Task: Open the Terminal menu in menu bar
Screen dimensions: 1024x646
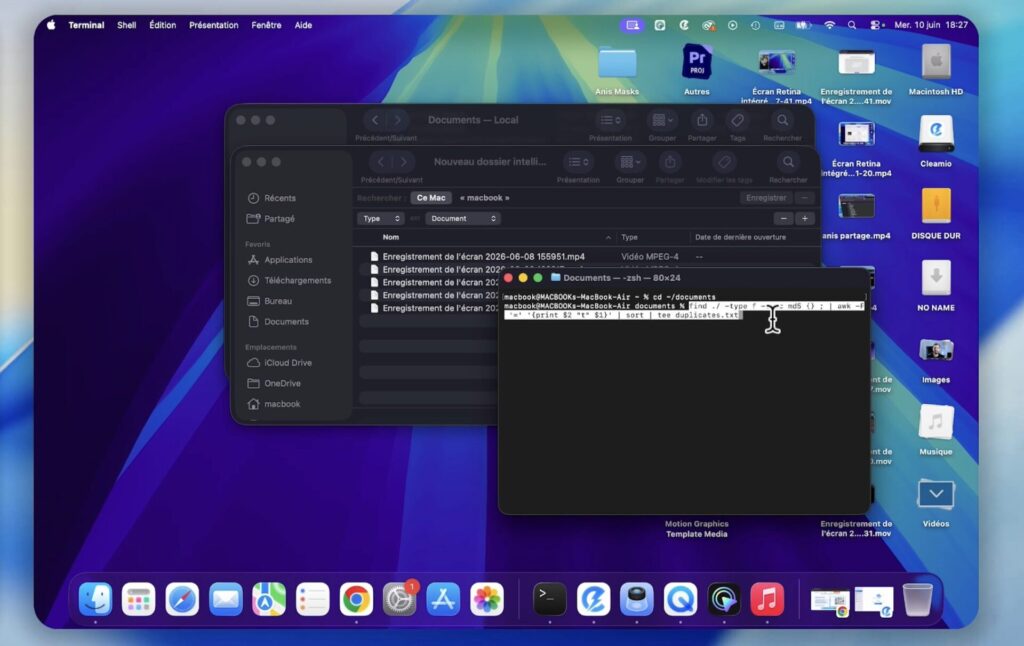Action: click(86, 25)
